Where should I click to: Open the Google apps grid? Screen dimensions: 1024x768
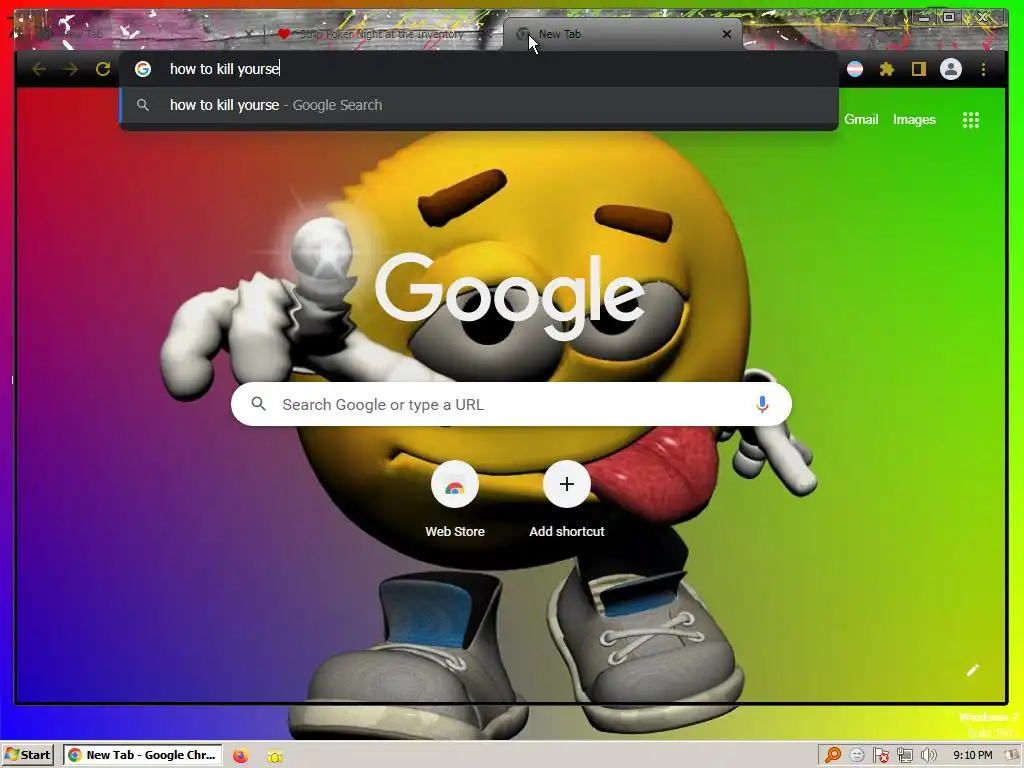(970, 120)
